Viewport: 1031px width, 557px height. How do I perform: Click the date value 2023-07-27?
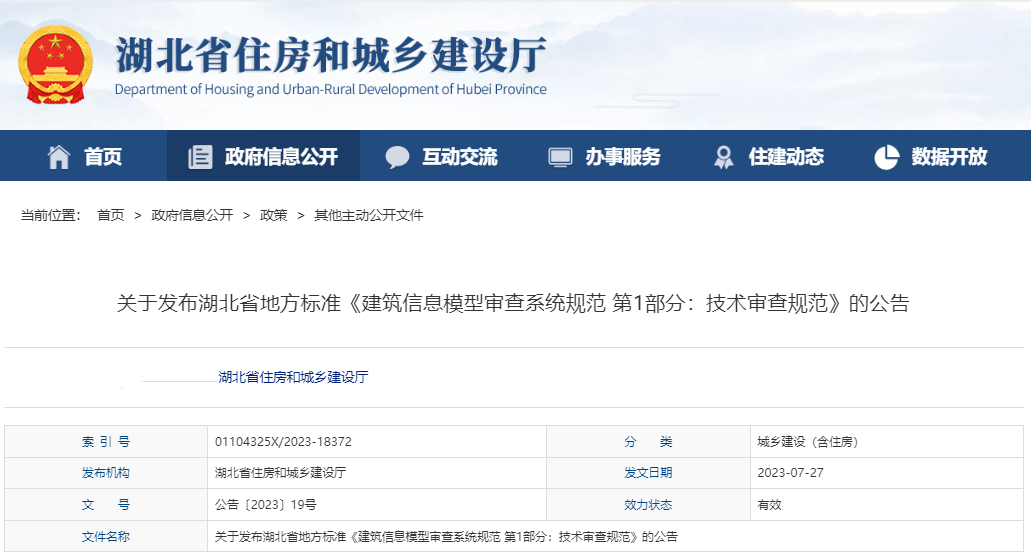click(790, 473)
